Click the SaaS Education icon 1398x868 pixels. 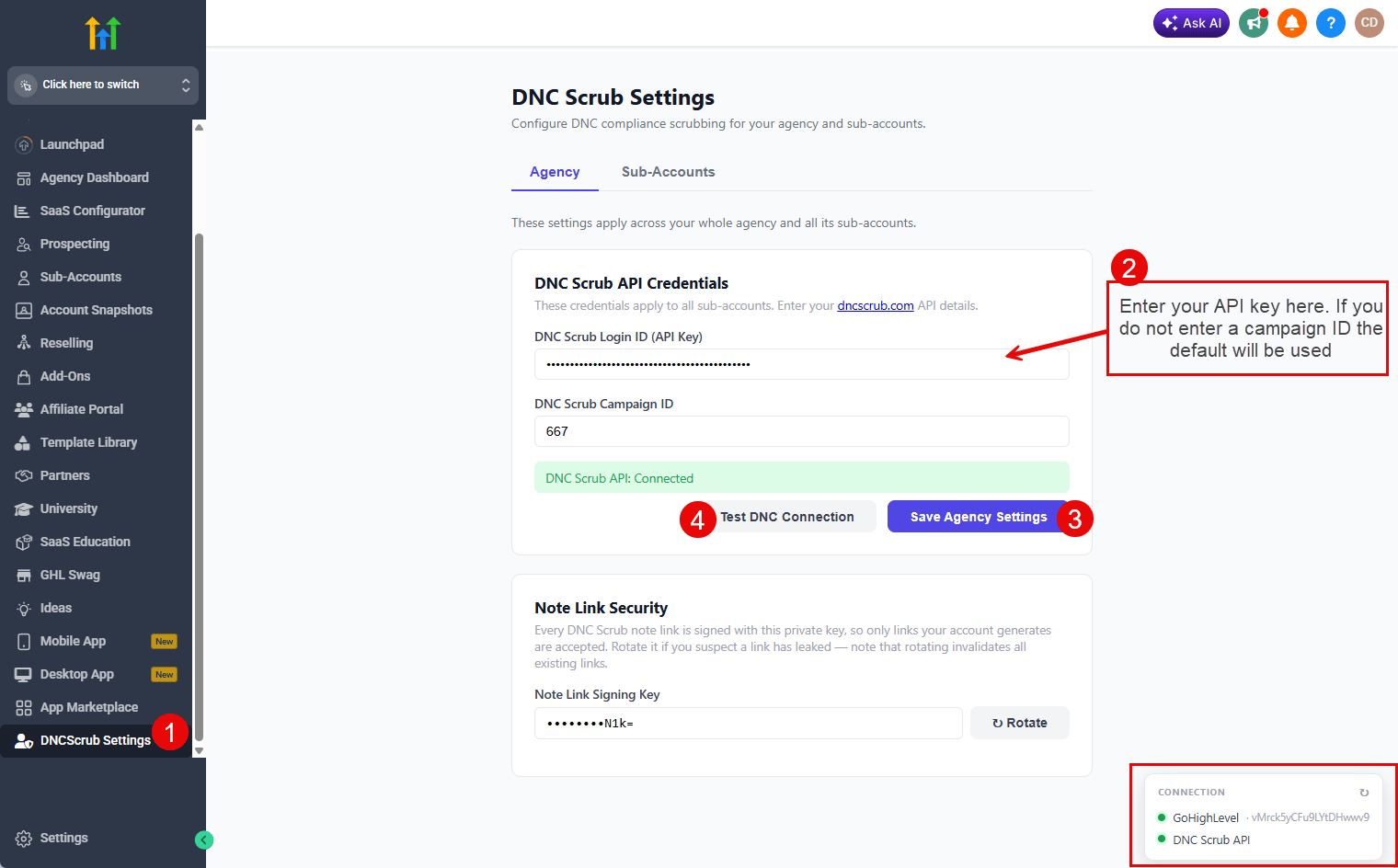coord(24,542)
